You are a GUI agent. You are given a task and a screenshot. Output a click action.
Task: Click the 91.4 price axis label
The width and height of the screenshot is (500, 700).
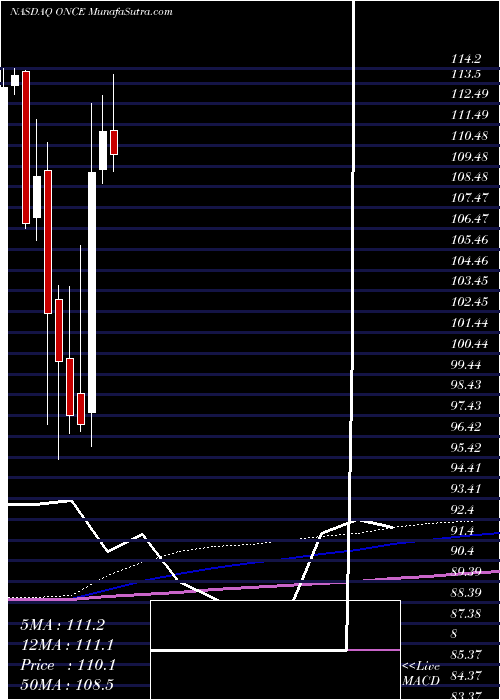click(463, 531)
